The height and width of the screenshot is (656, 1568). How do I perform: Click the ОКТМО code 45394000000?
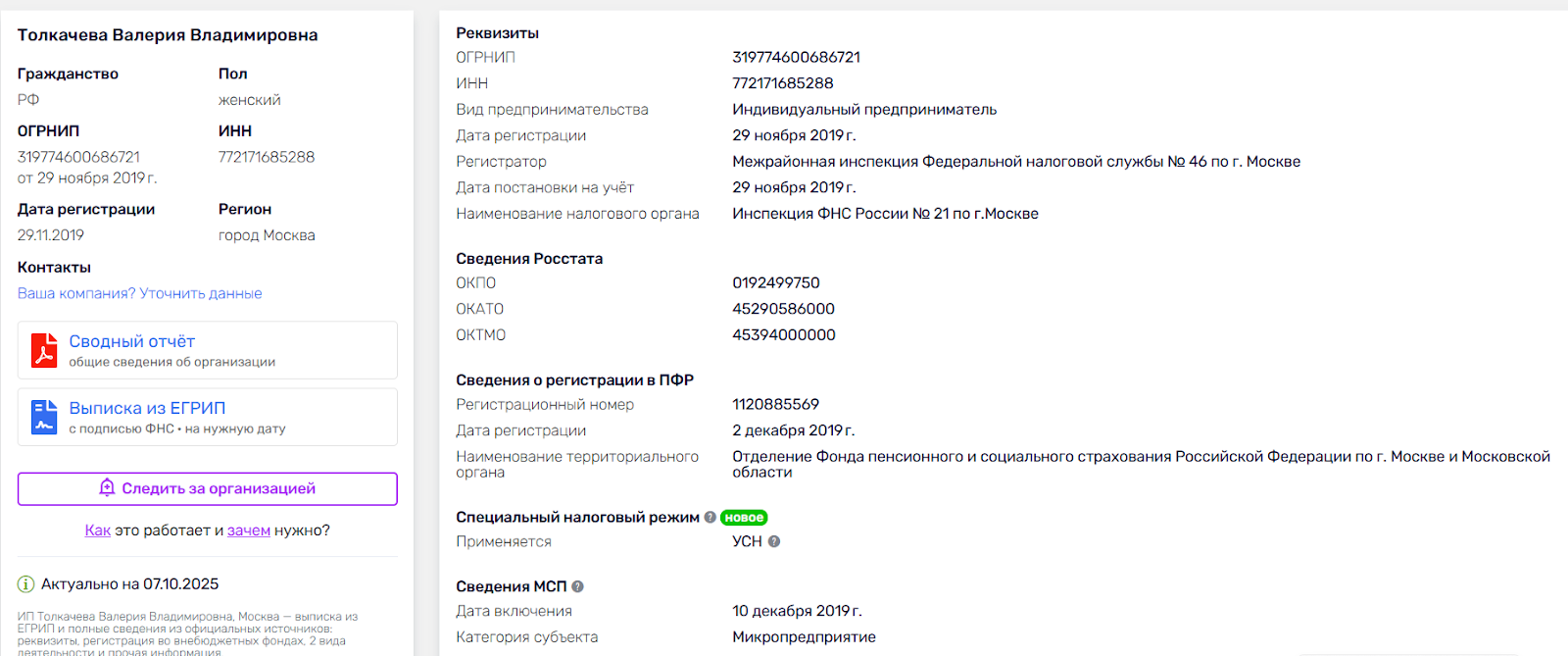point(783,334)
